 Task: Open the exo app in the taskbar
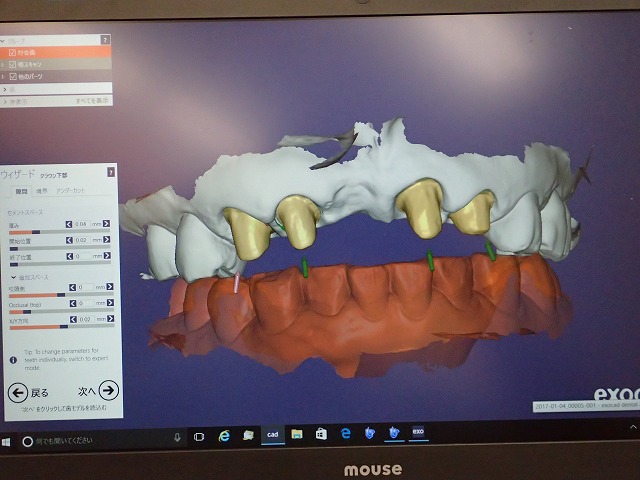tap(419, 434)
